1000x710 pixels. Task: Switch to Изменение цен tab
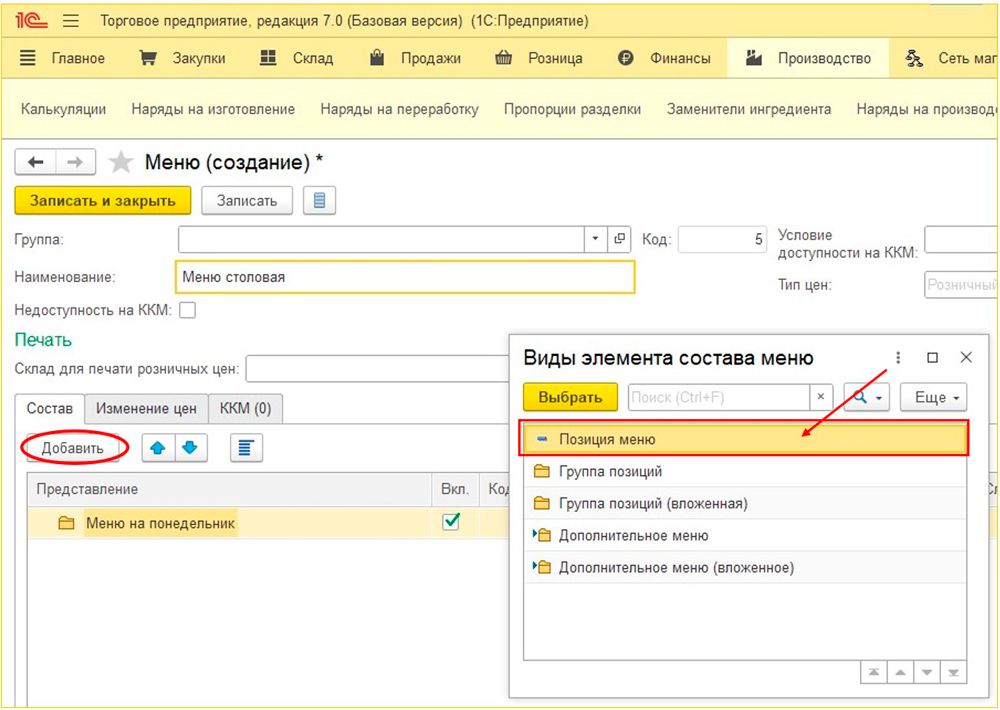[x=146, y=408]
